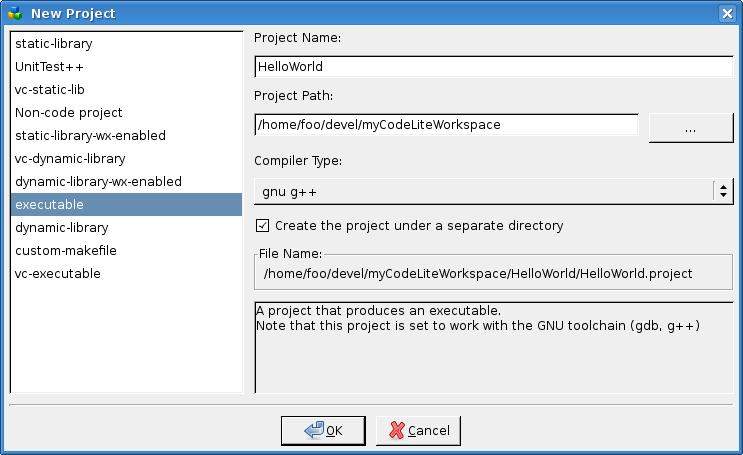
Task: Click the Project Path text field
Action: click(446, 125)
